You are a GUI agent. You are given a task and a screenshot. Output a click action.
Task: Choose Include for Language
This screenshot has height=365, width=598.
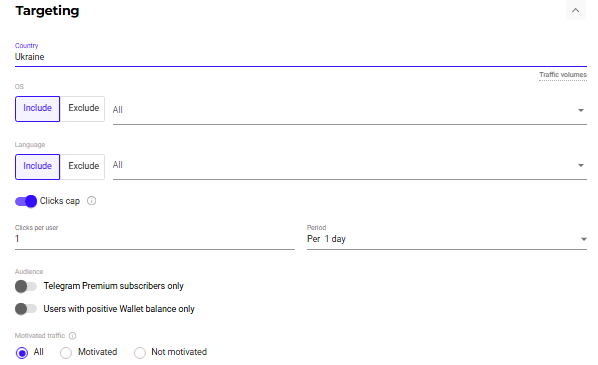37,167
